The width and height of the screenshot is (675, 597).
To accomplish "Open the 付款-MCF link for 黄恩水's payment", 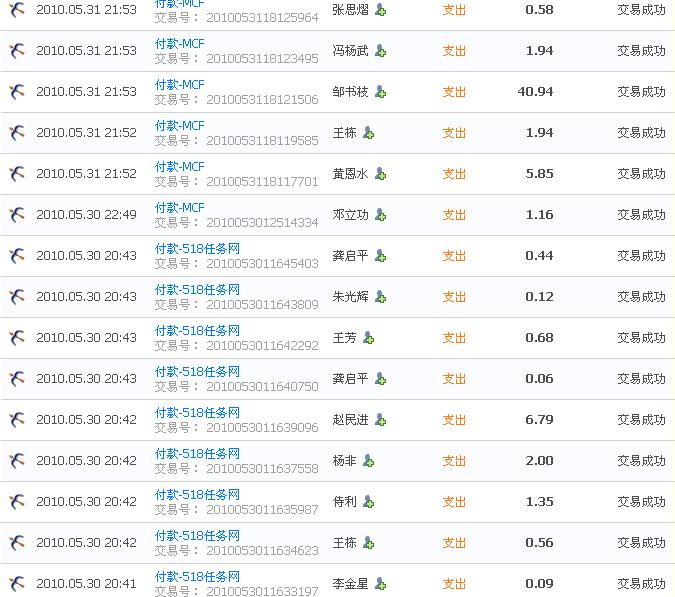I will click(179, 167).
